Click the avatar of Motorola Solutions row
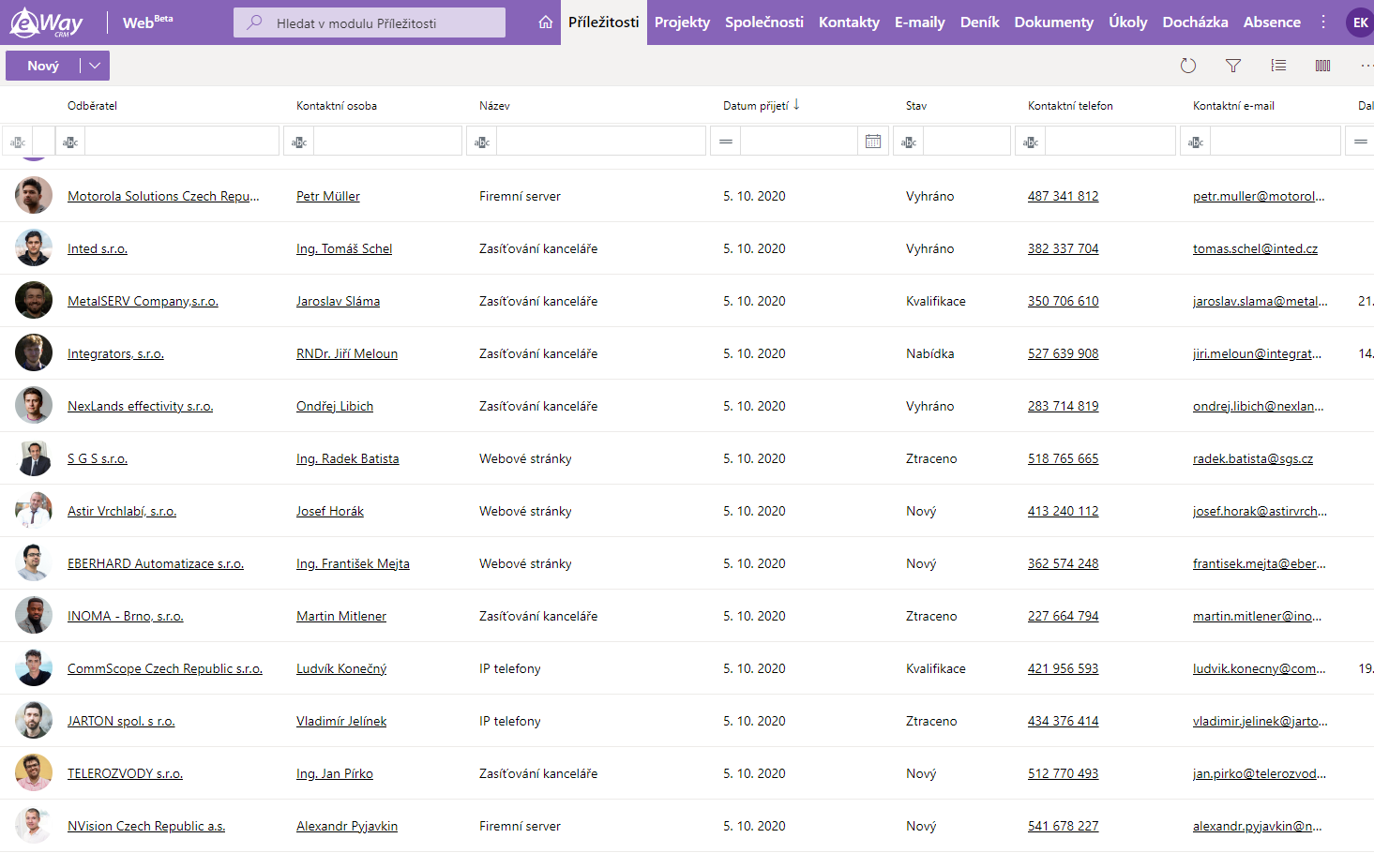This screenshot has width=1374, height=868. click(34, 196)
